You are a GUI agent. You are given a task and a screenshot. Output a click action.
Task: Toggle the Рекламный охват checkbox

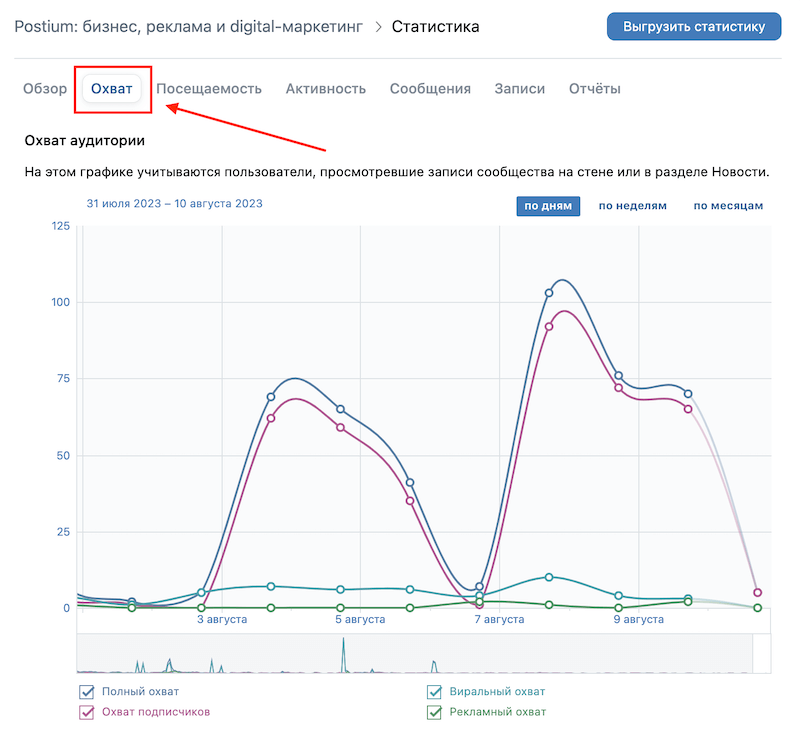pos(434,712)
